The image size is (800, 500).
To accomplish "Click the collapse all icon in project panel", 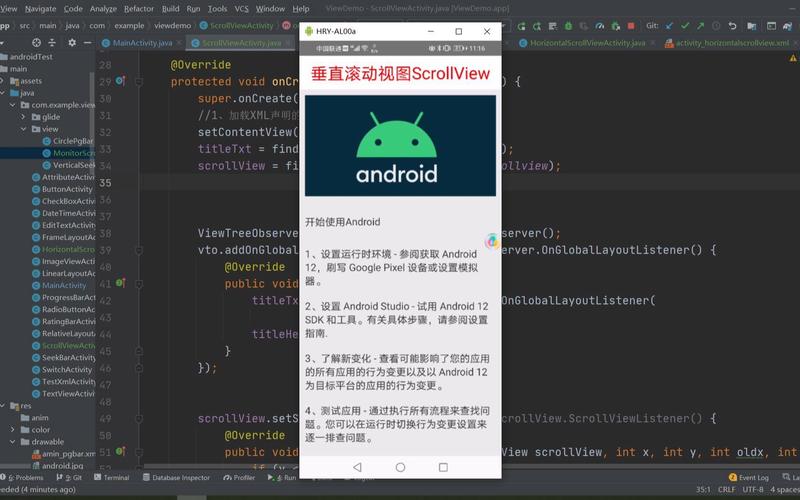I will coord(52,42).
